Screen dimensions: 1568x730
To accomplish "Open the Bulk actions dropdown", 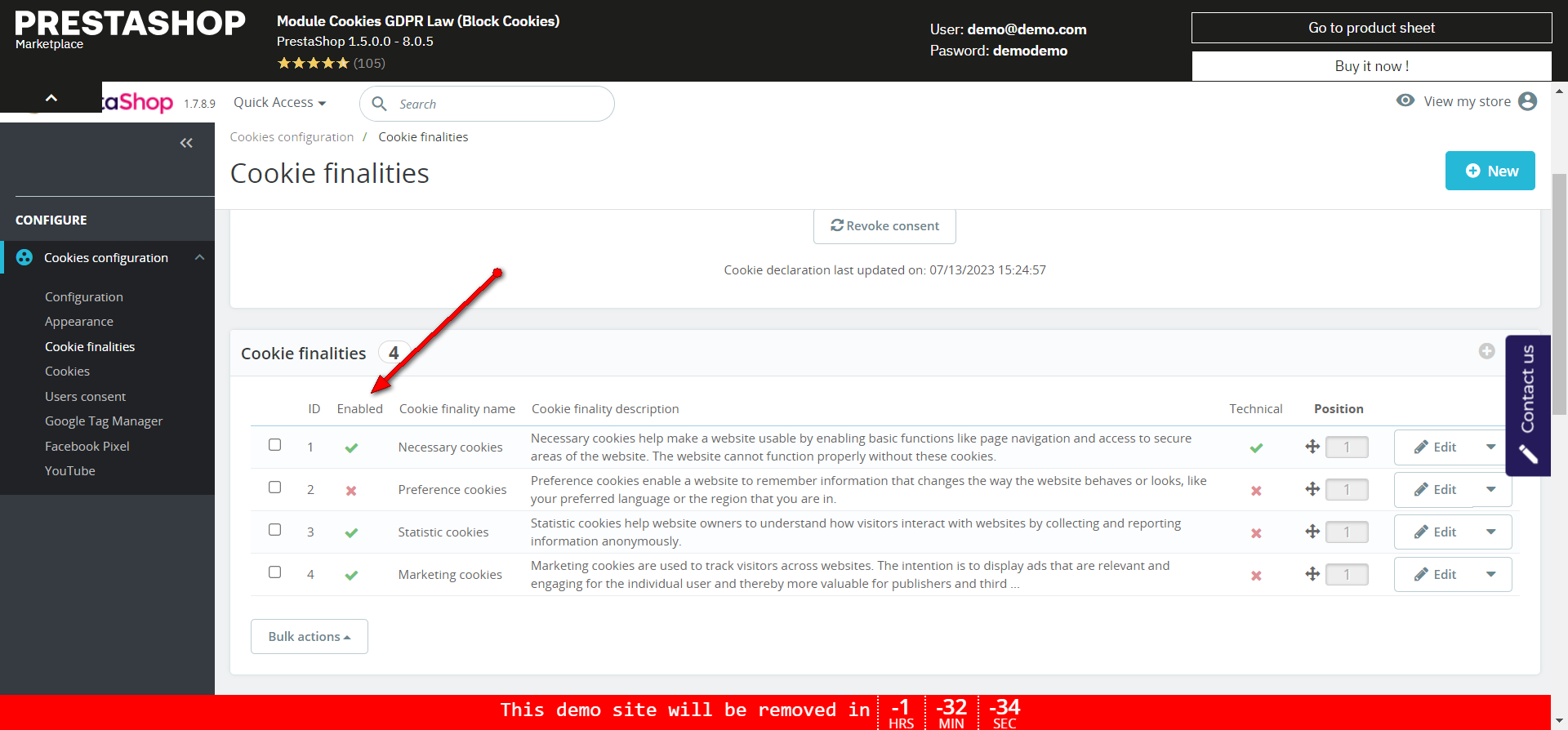I will tap(310, 636).
